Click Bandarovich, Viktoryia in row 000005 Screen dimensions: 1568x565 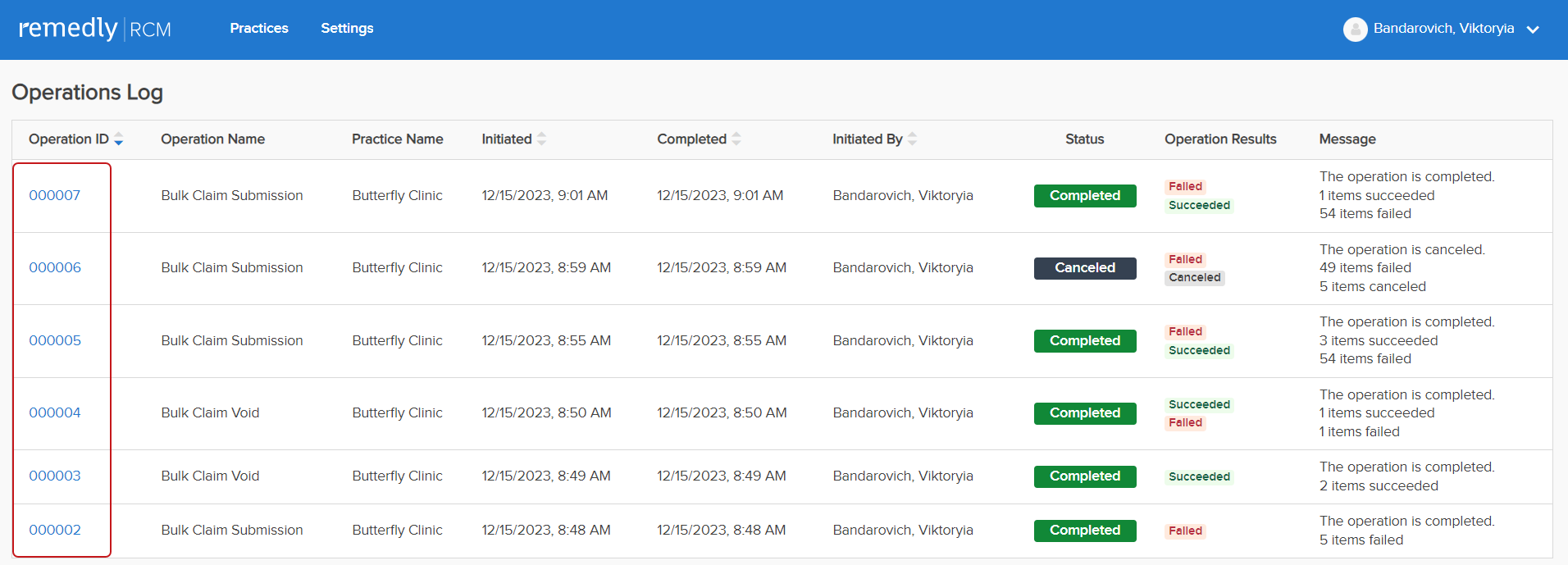[903, 340]
